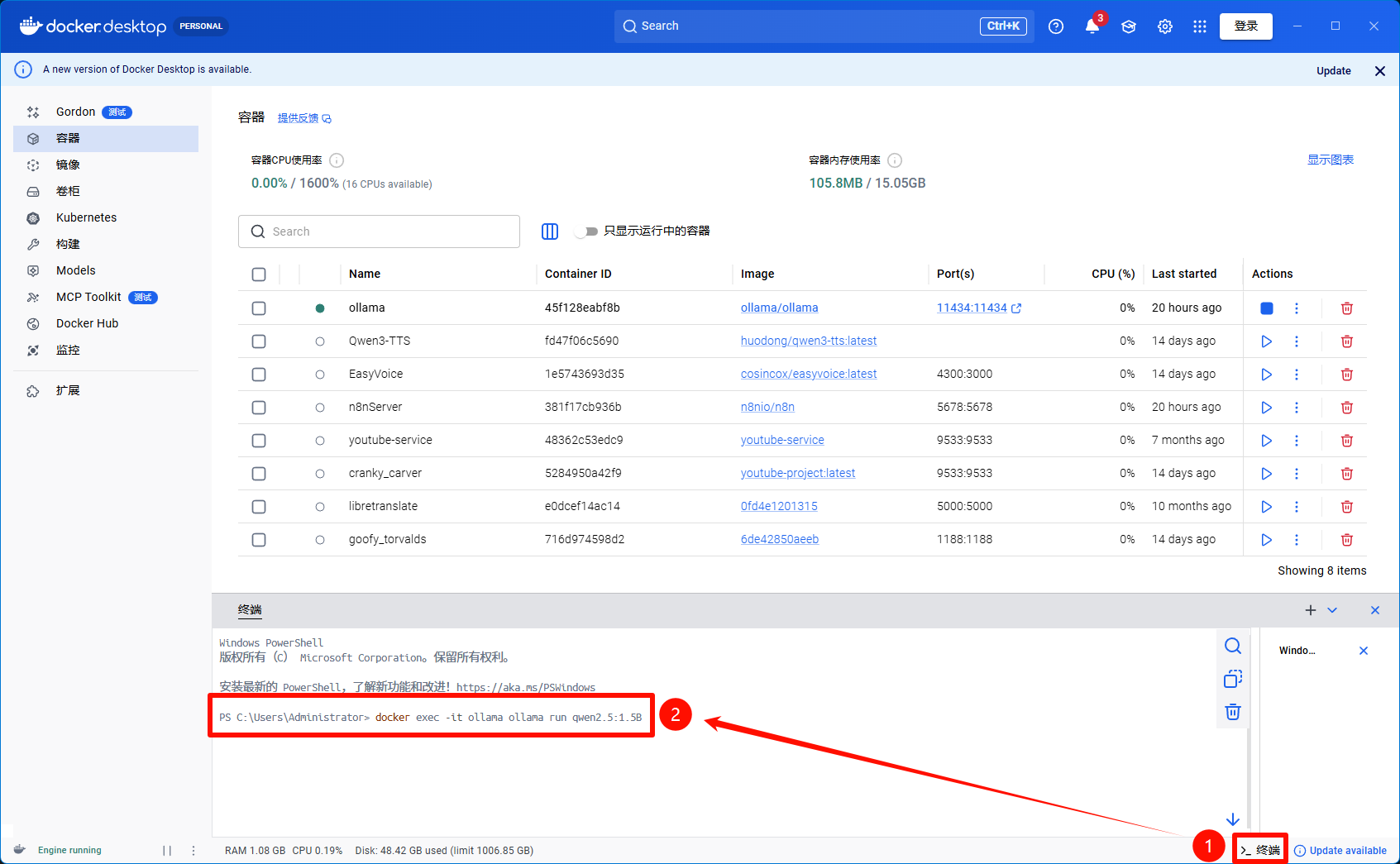Open Gordon in the sidebar
The height and width of the screenshot is (864, 1400).
pos(106,112)
